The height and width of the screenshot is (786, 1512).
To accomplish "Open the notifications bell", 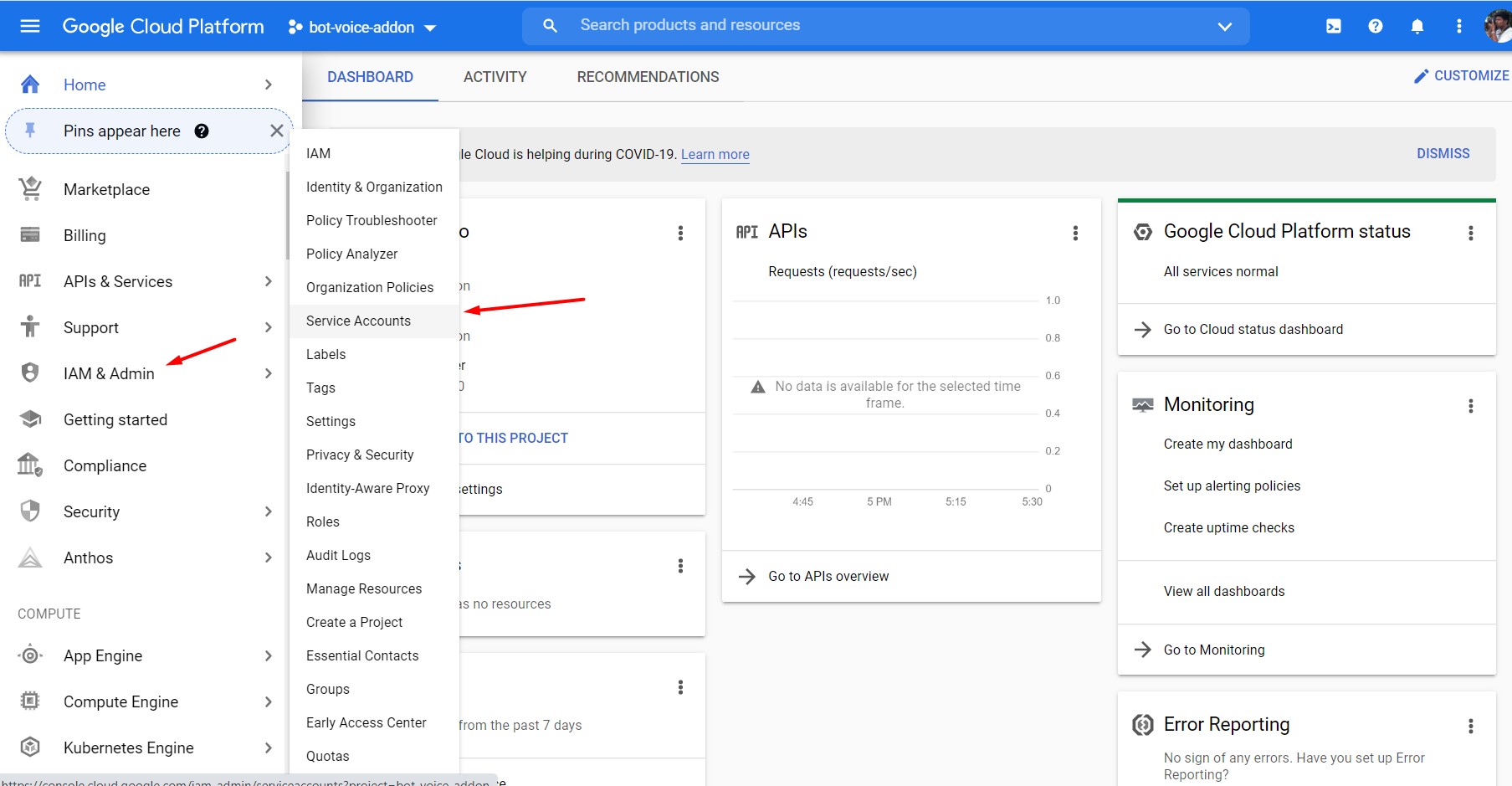I will (1417, 26).
